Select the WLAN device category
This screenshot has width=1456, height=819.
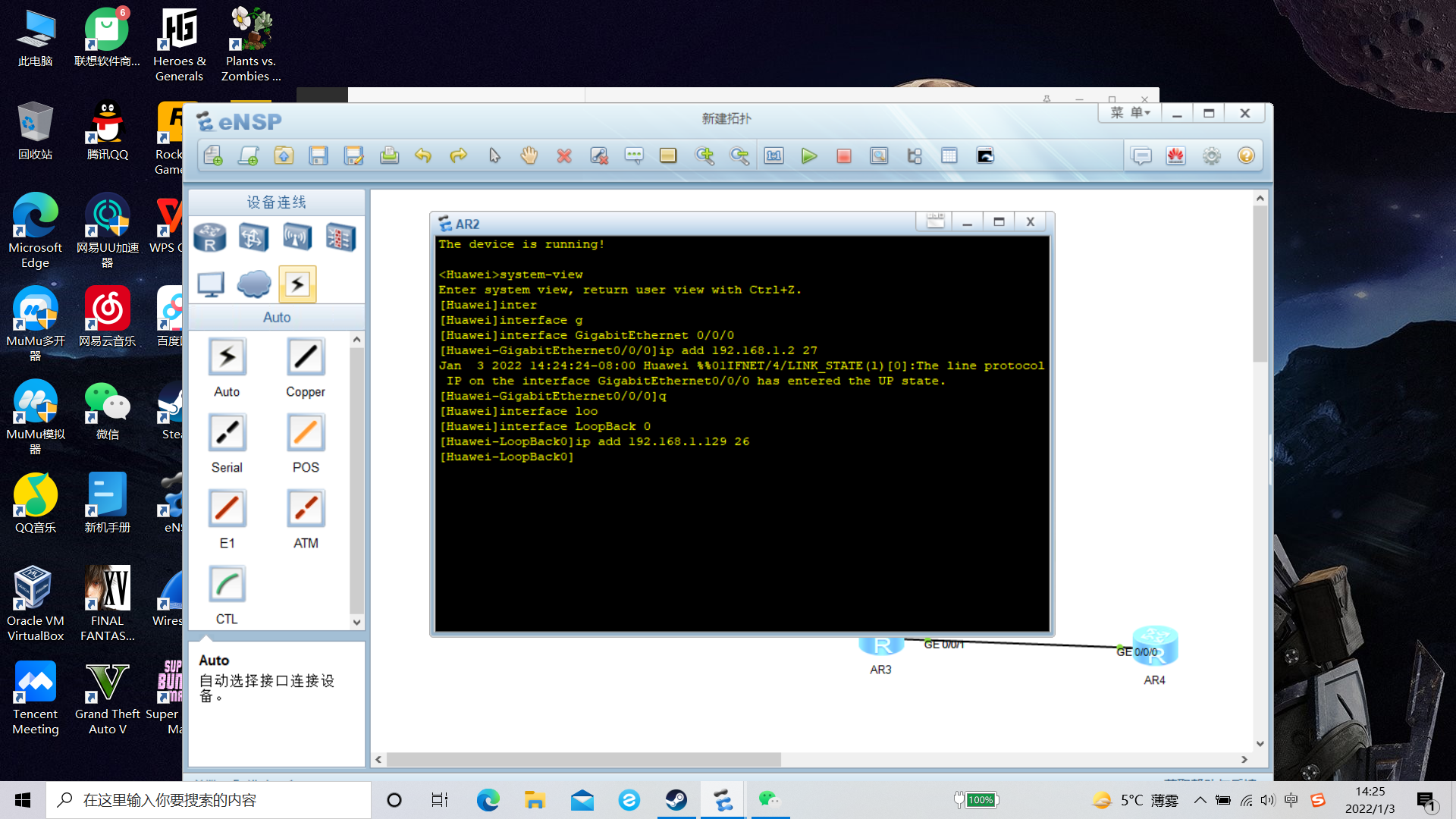[297, 237]
